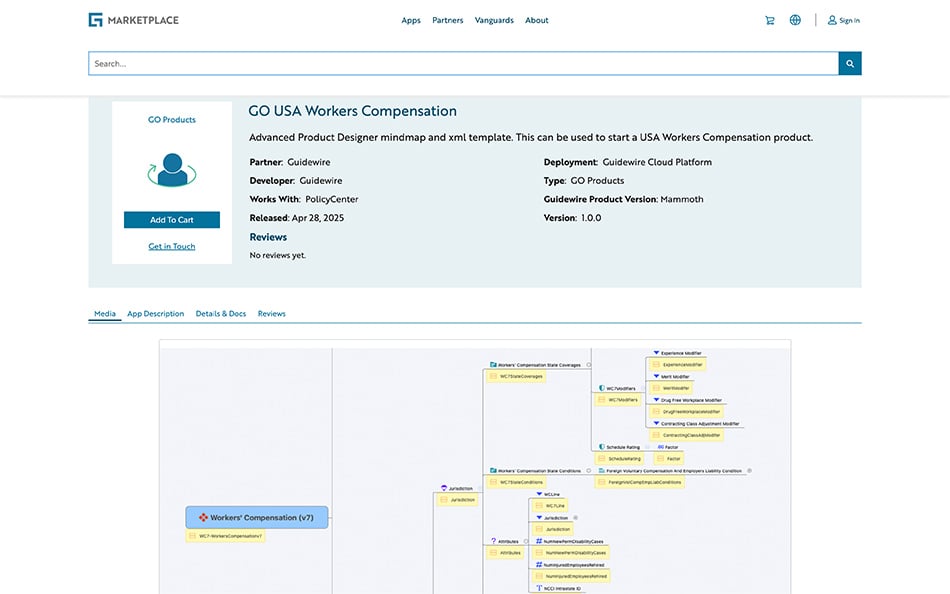Toggle the circle next to Workers' Compensation State Conditions

pyautogui.click(x=588, y=471)
